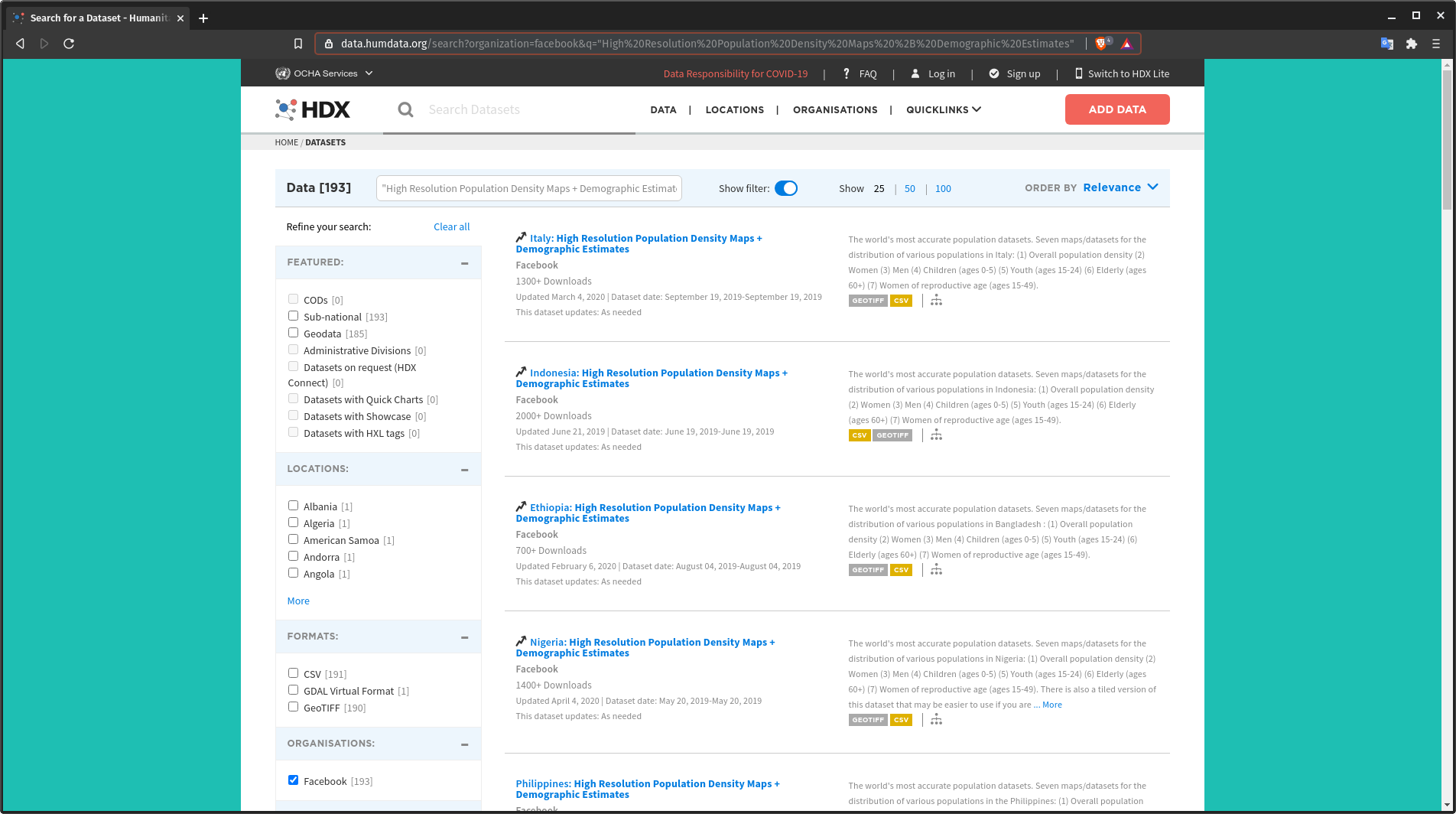This screenshot has height=814, width=1456.
Task: Collapse the Organisations filter section
Action: [464, 744]
